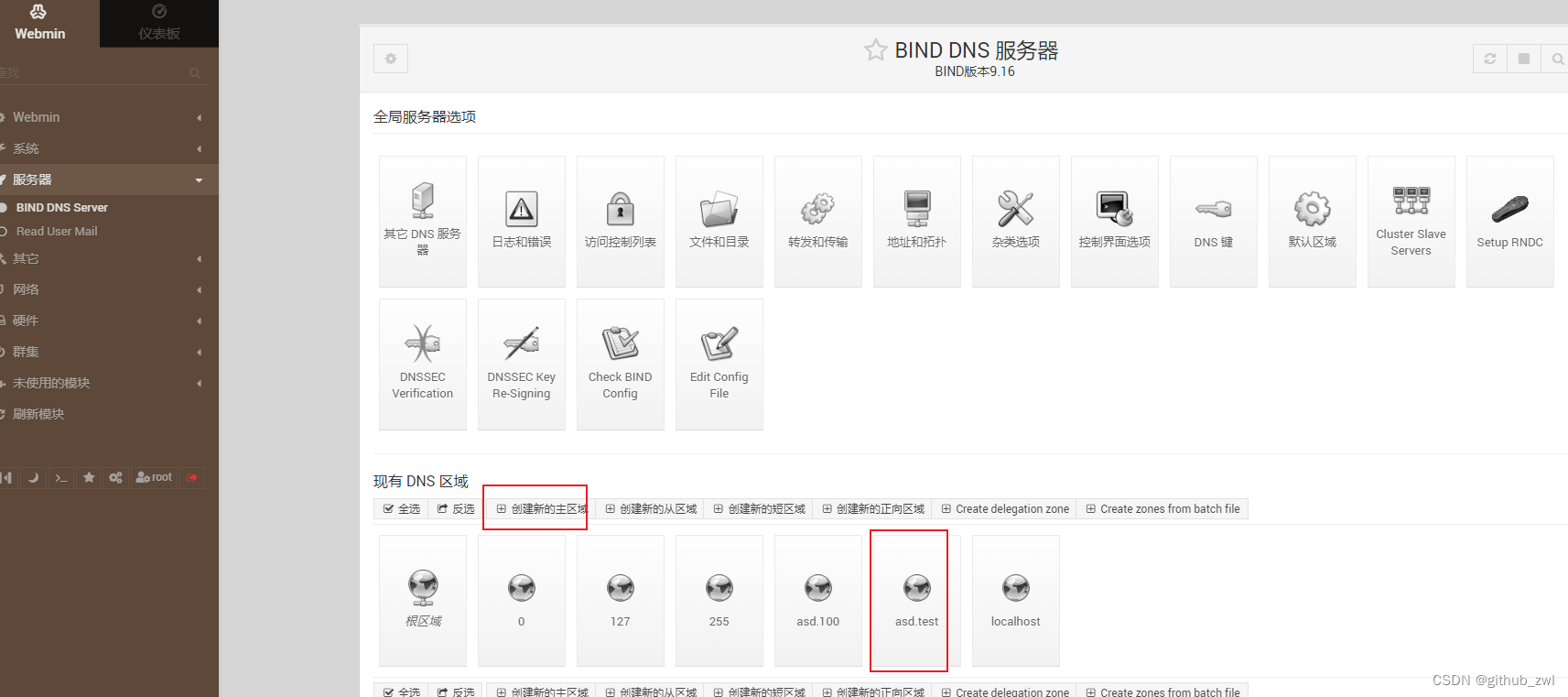The image size is (1568, 697).
Task: Open Zone Defaults (默认区域) gear icon
Action: [1313, 221]
